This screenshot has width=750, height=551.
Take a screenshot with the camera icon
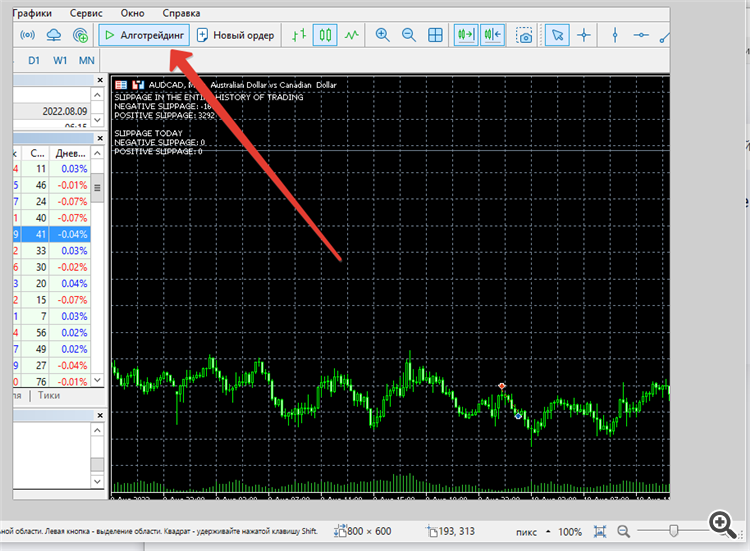524,35
